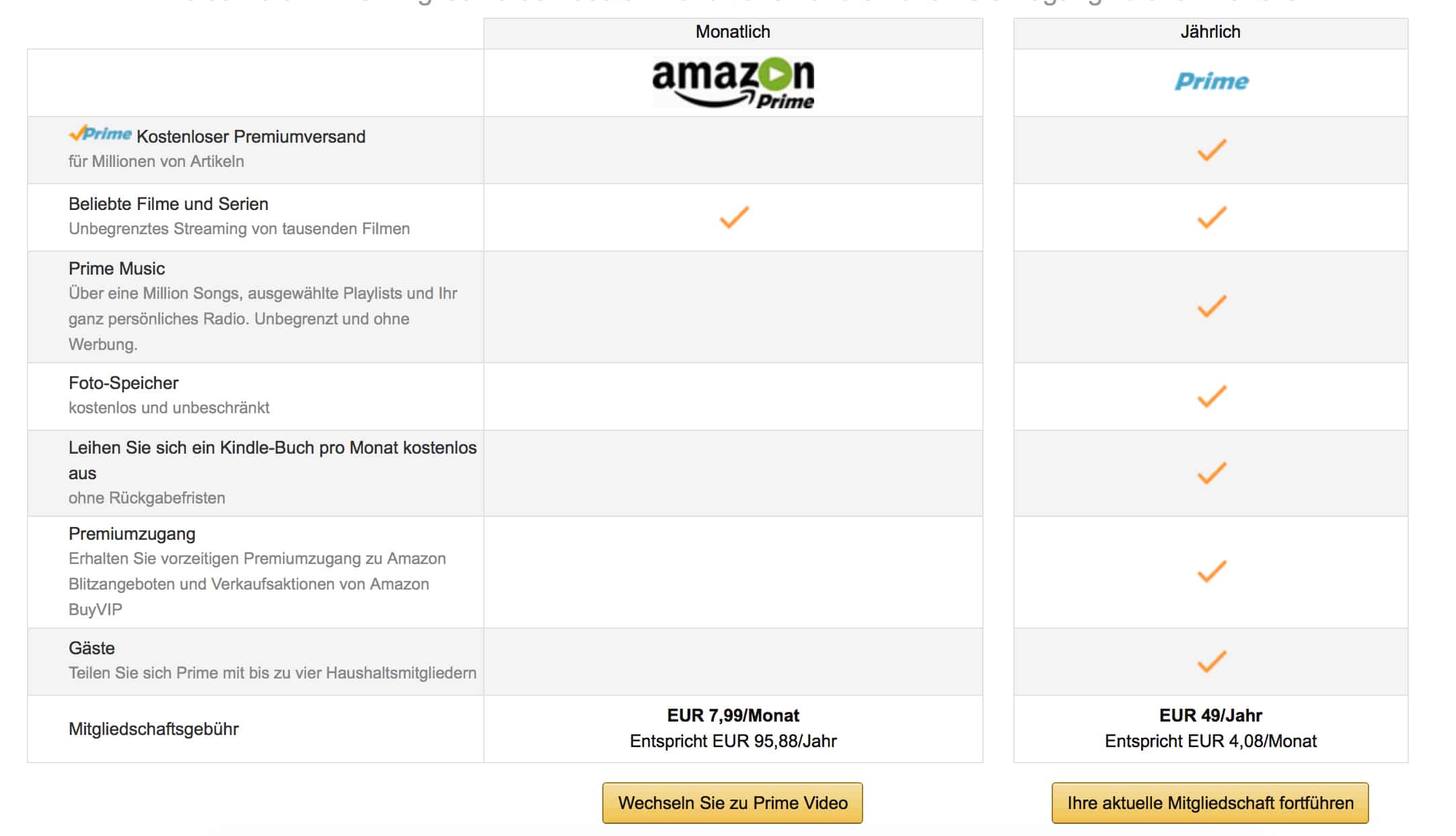
Task: Click the Mitgliedschaftsgebühr row label
Action: [153, 729]
